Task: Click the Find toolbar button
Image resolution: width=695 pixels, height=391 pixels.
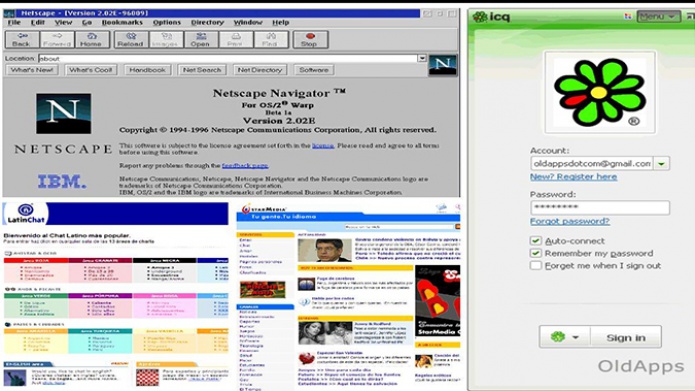Action: [x=270, y=39]
